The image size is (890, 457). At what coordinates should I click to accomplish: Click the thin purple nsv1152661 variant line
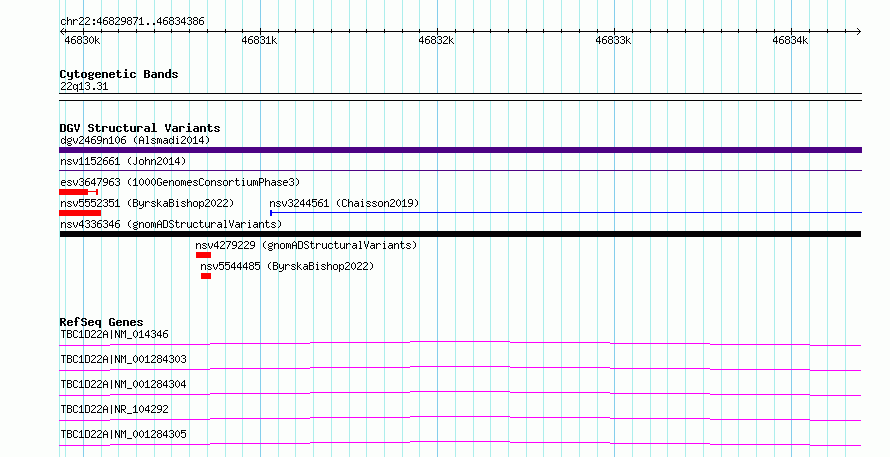click(460, 170)
